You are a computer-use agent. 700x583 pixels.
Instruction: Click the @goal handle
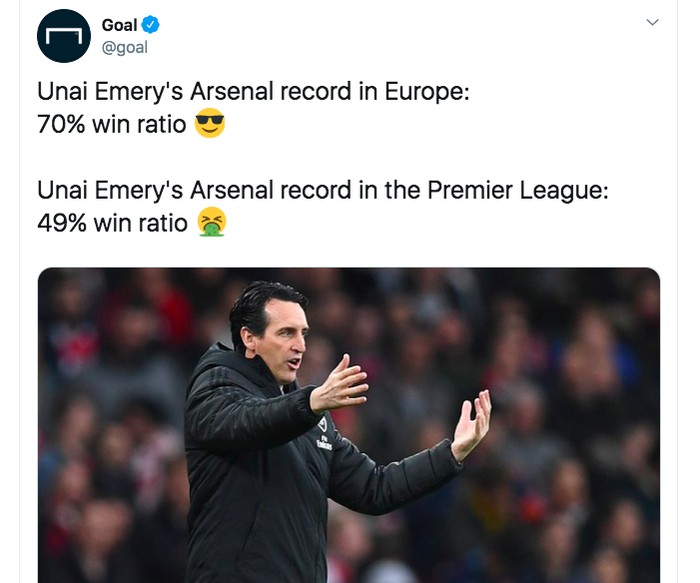click(x=125, y=47)
